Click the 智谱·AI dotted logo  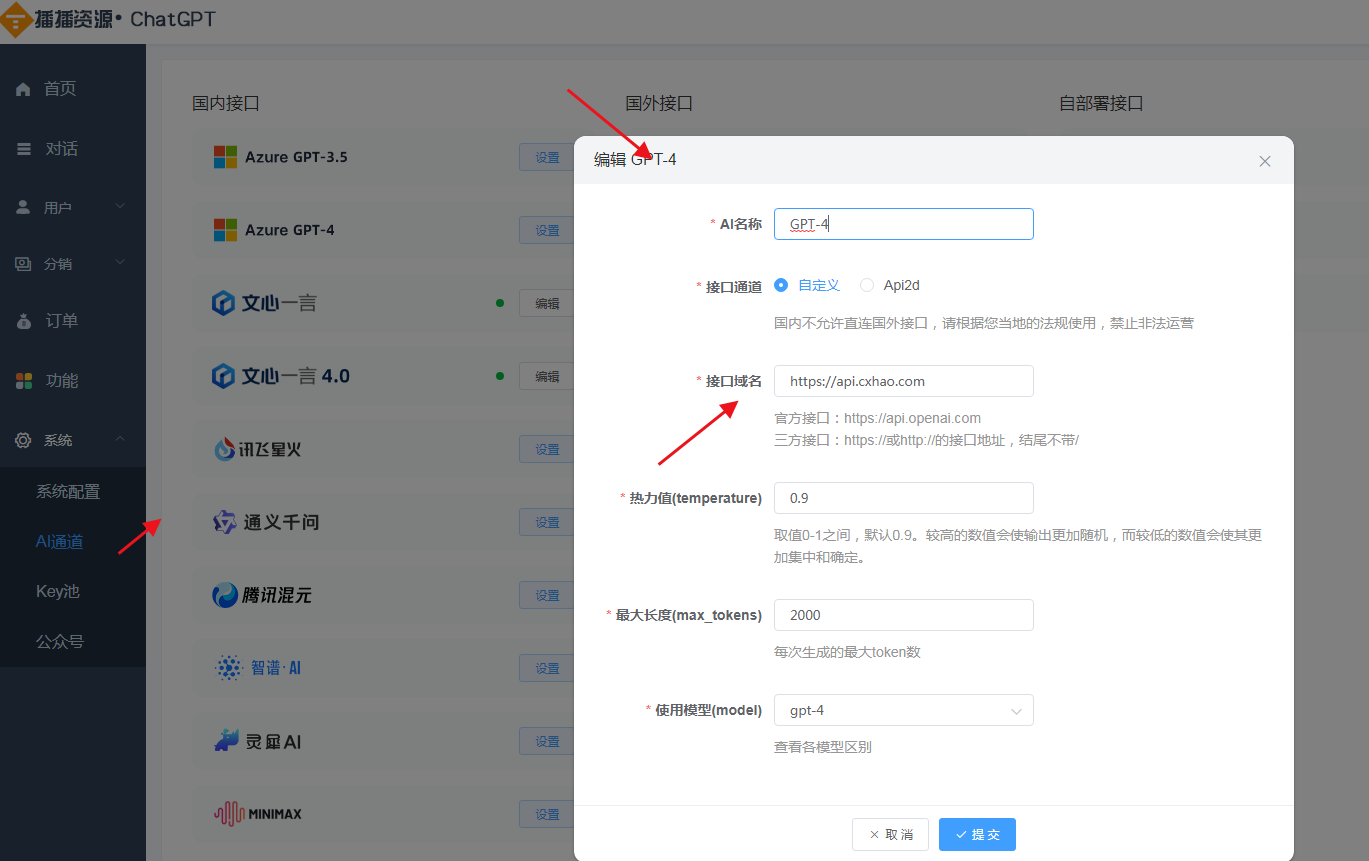(x=229, y=668)
